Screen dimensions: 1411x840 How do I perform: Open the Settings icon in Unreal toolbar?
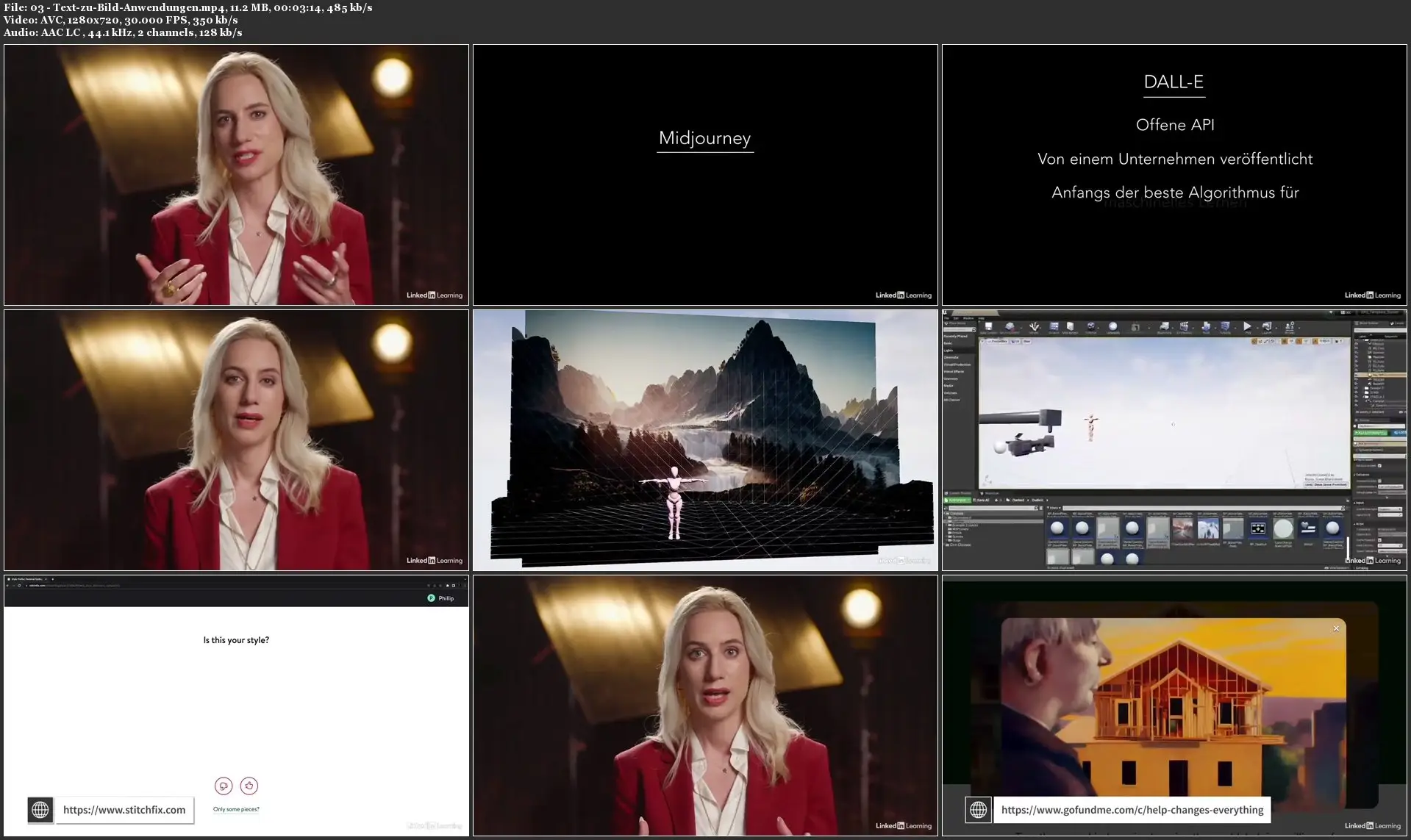click(1091, 327)
